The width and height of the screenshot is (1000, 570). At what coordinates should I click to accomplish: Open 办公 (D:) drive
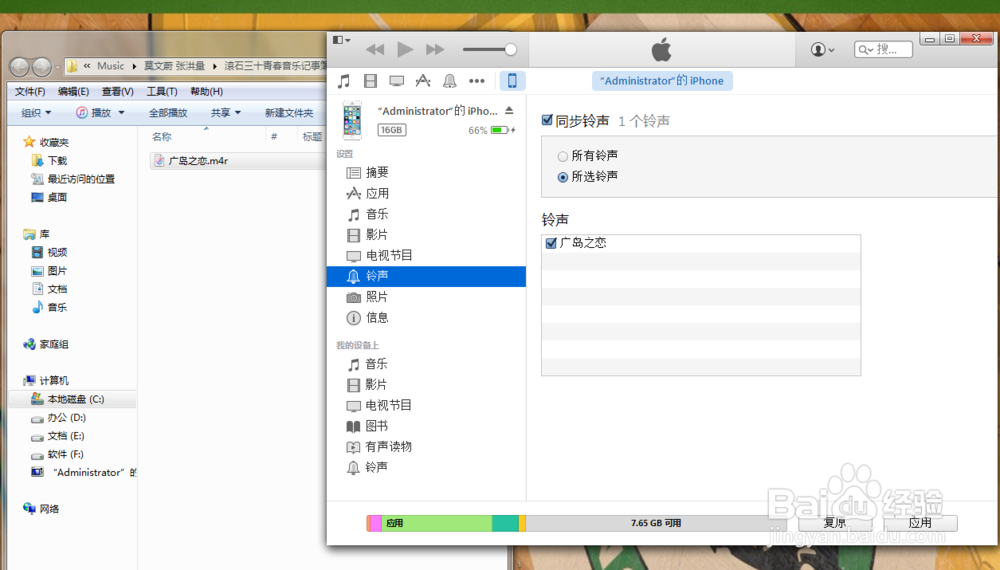pyautogui.click(x=66, y=418)
